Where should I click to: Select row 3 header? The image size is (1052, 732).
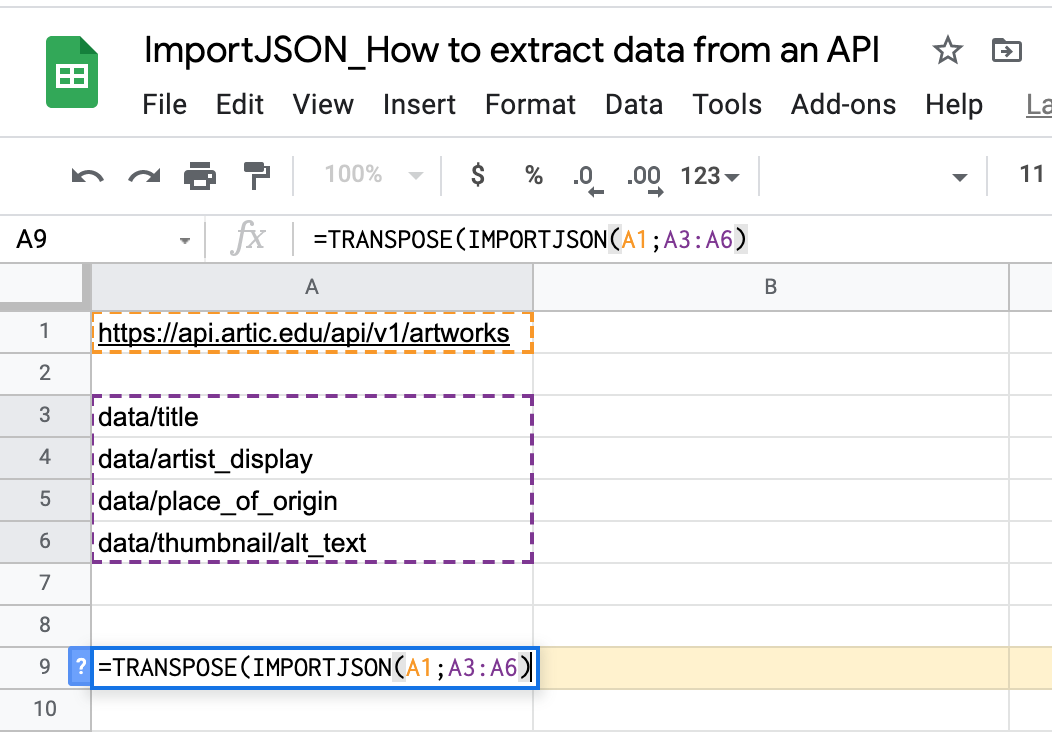pos(45,415)
